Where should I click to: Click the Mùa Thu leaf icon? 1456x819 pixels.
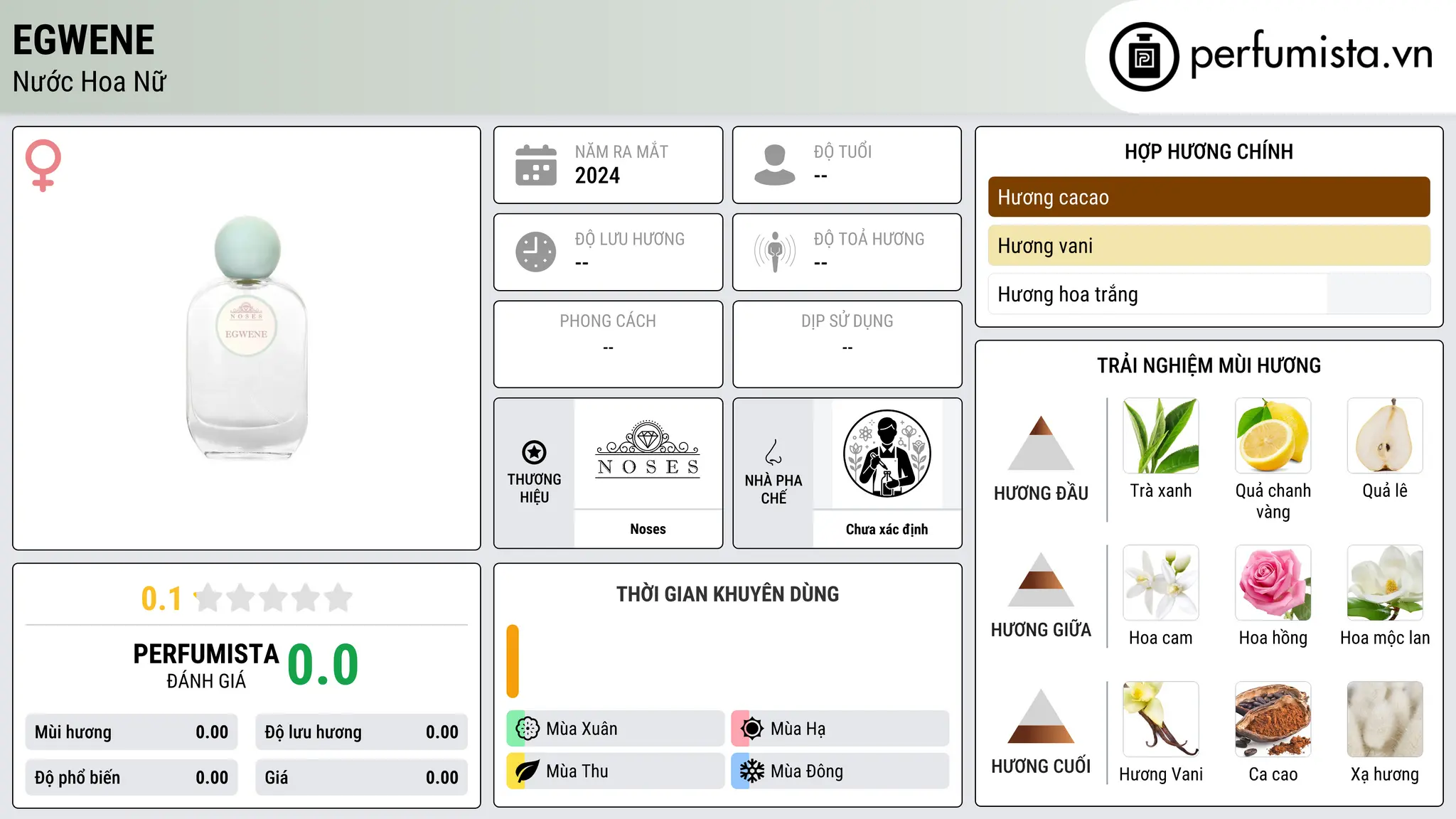pos(528,771)
